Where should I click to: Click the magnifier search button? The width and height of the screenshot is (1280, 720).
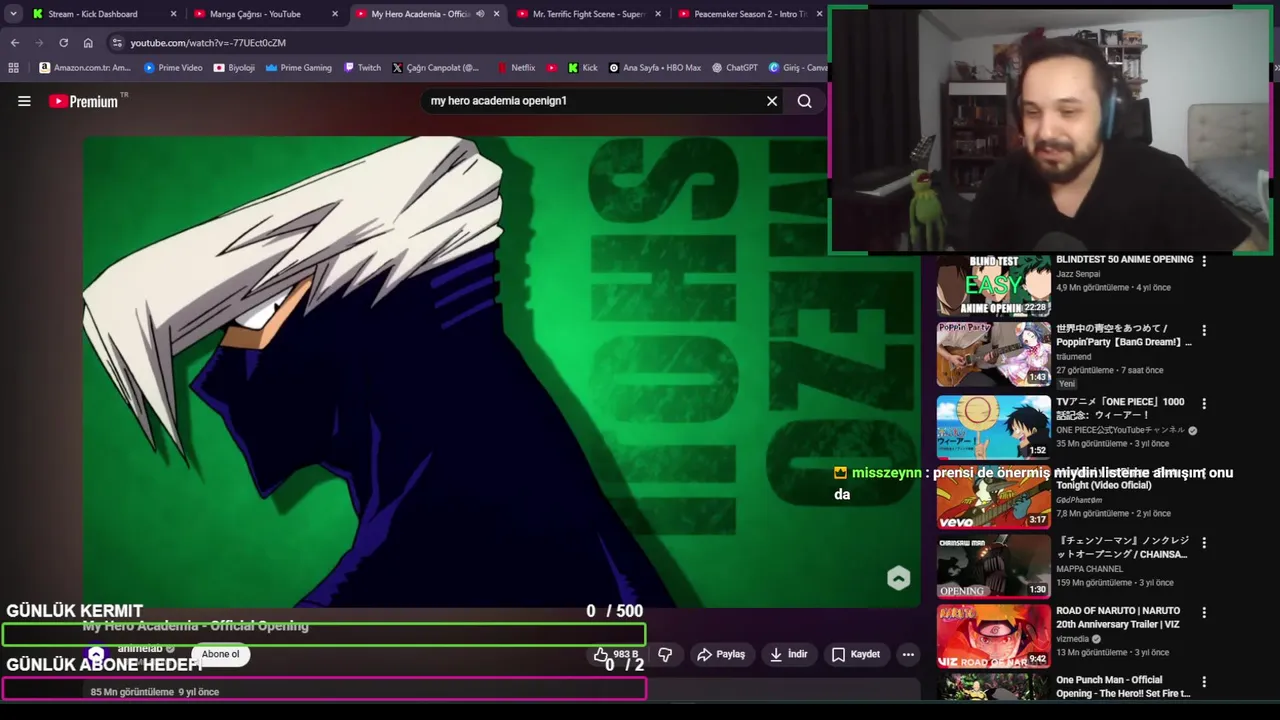point(804,101)
